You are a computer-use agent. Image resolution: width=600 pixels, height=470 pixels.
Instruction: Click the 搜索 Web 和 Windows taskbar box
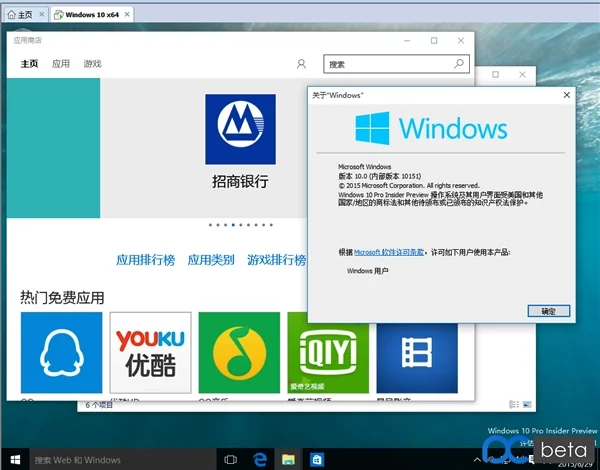click(122, 460)
